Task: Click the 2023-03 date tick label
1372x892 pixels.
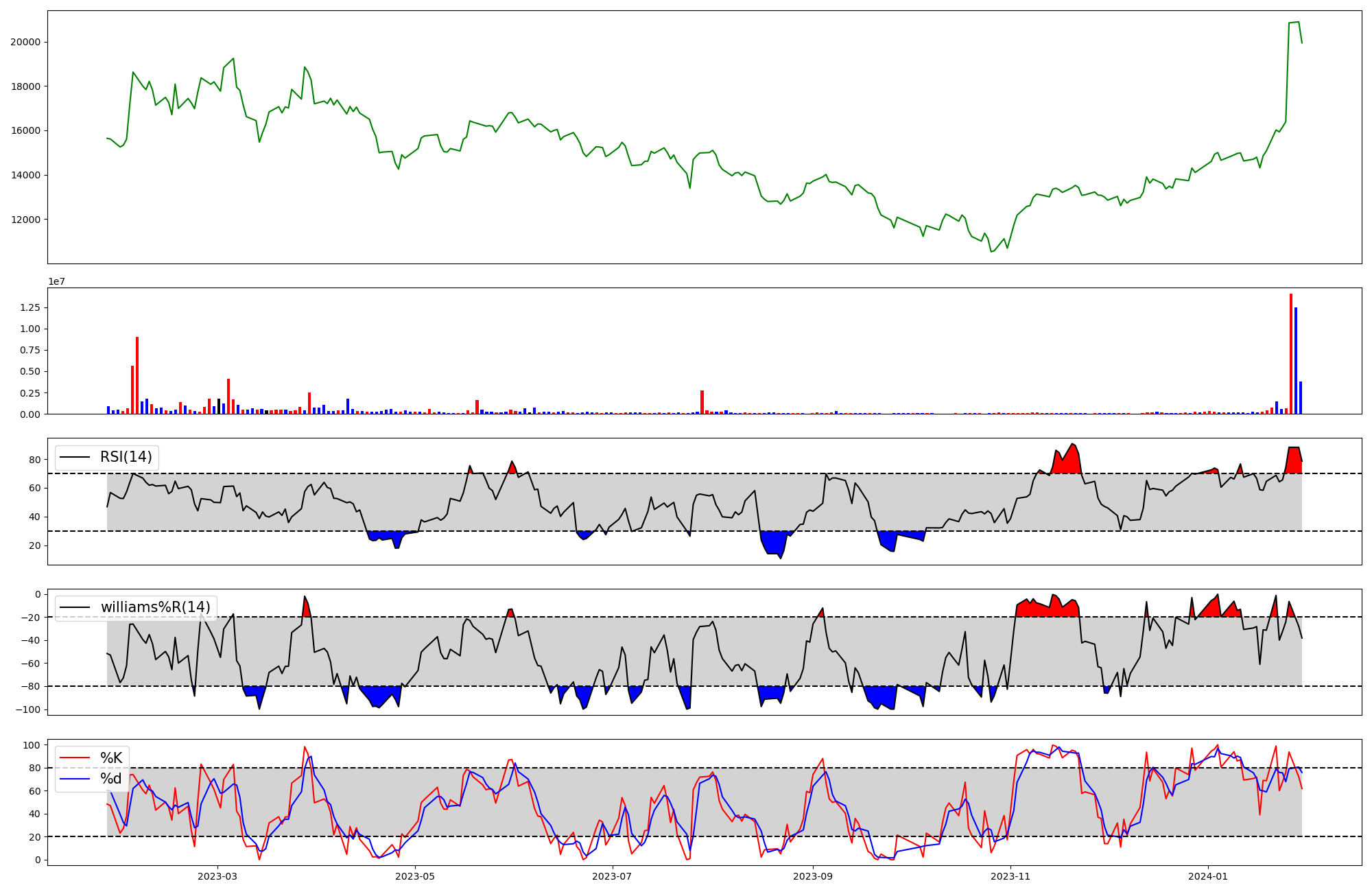Action: 217,876
